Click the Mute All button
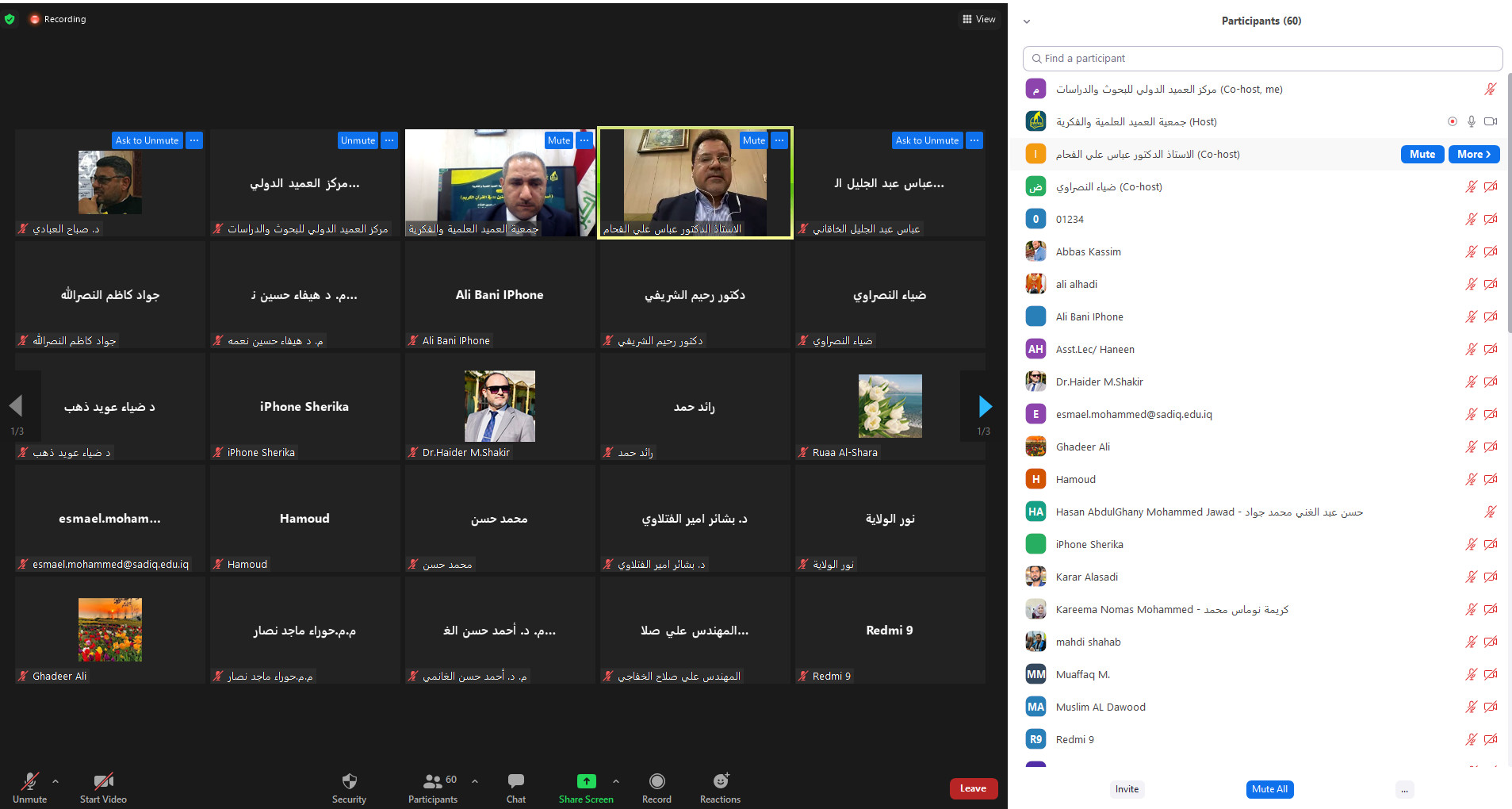This screenshot has width=1512, height=809. [x=1269, y=789]
